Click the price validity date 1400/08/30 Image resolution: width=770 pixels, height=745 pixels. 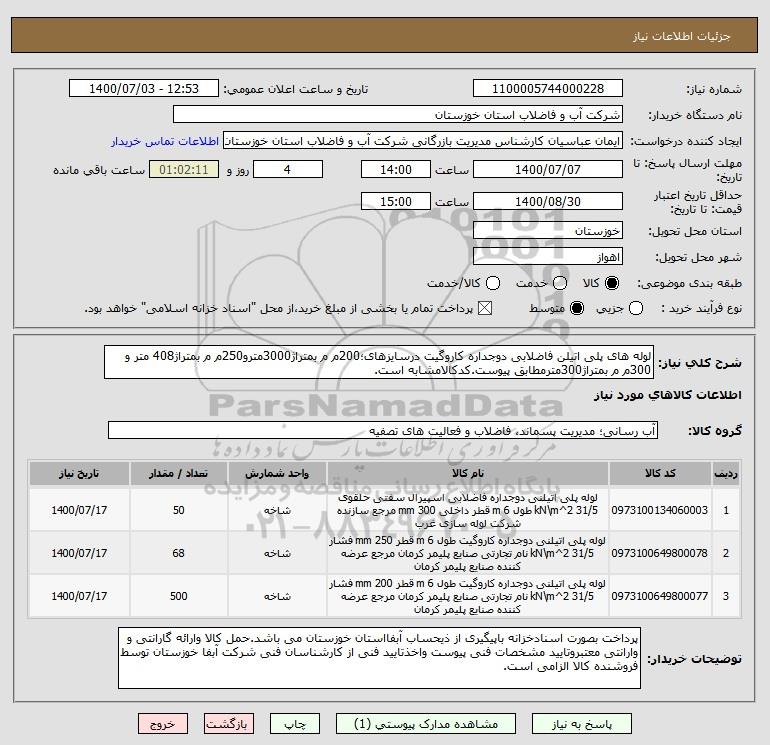(548, 202)
